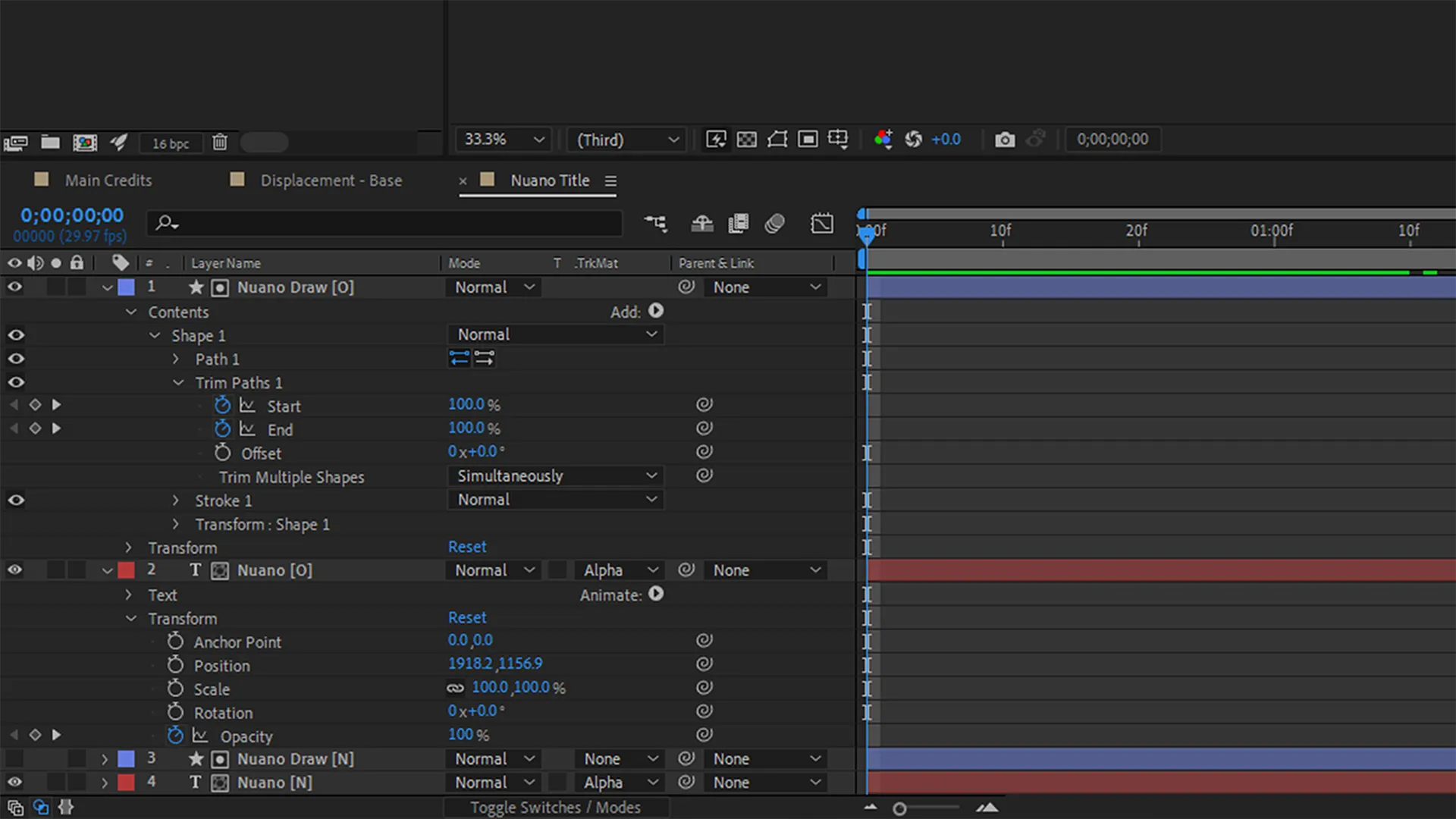Image resolution: width=1456 pixels, height=819 pixels.
Task: Click Add shape contents button
Action: (x=656, y=311)
